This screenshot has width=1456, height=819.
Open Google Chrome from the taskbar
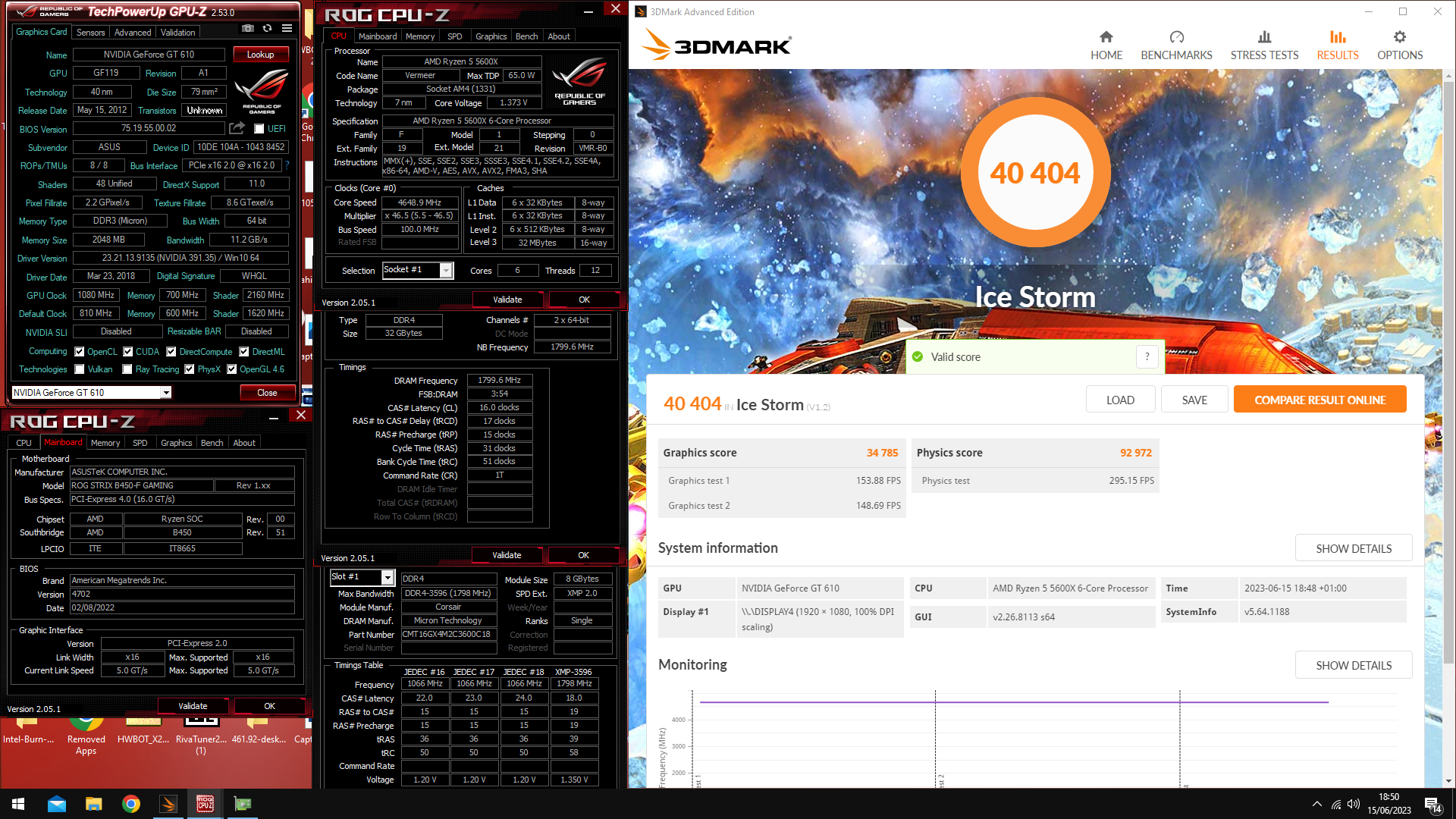click(x=131, y=804)
